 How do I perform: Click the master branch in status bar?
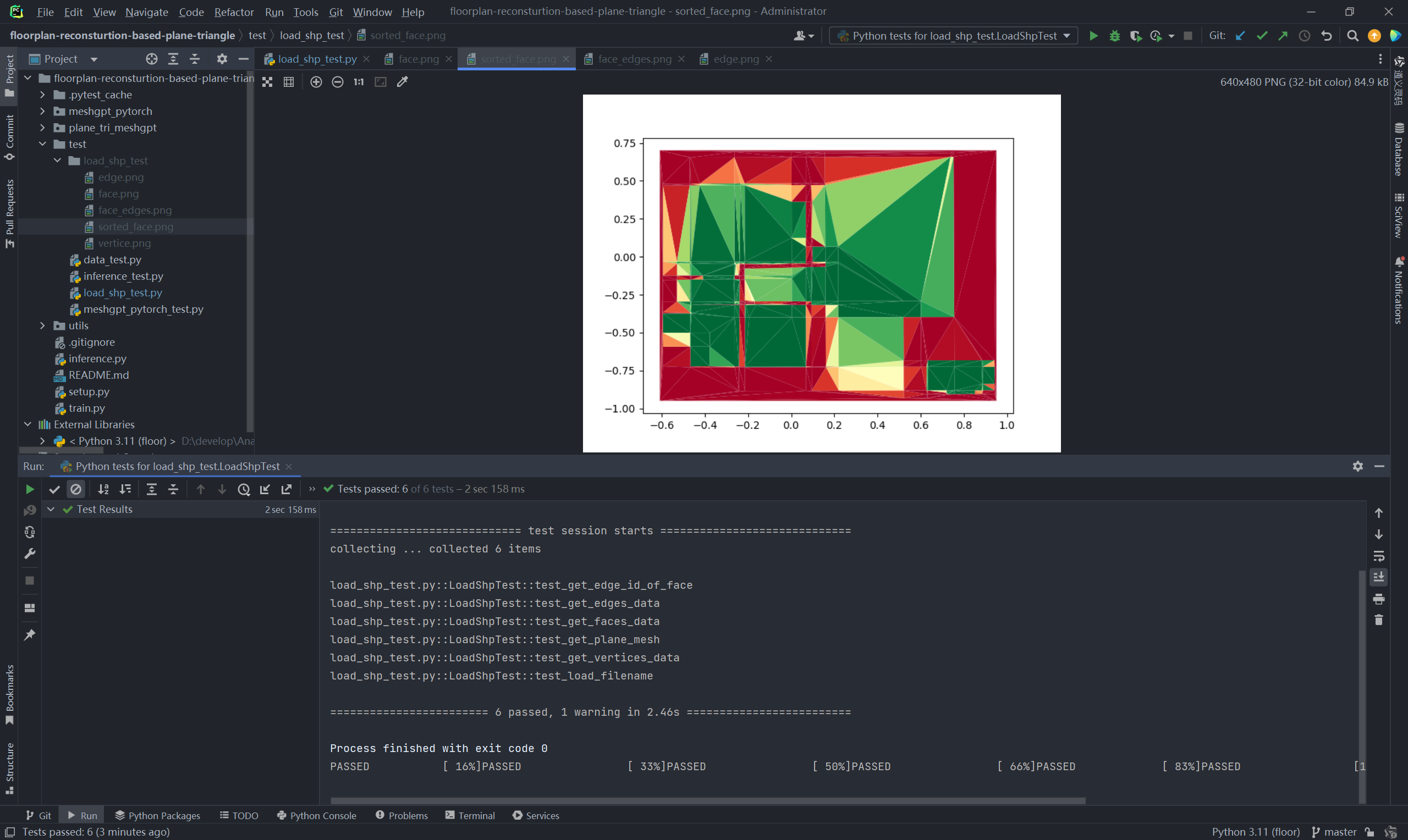(1334, 832)
